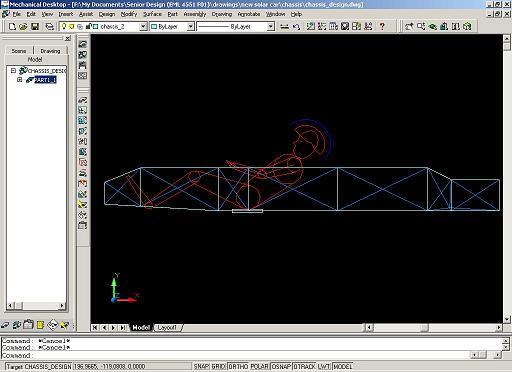Toggle SNAP mode in status bar
The width and height of the screenshot is (512, 372).
pos(201,366)
